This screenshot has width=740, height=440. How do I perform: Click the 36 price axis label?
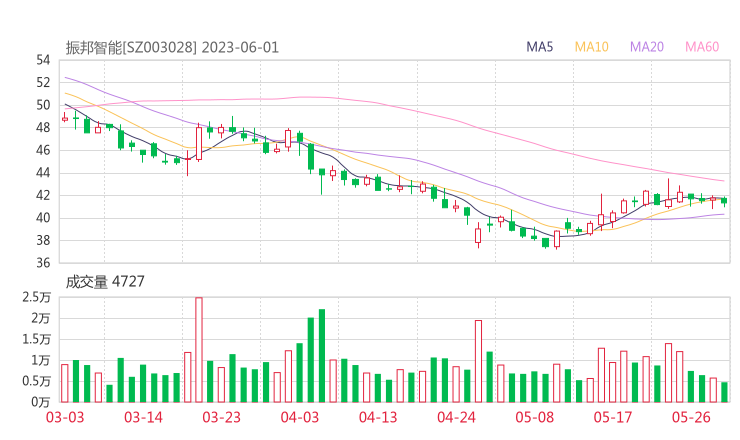43,262
